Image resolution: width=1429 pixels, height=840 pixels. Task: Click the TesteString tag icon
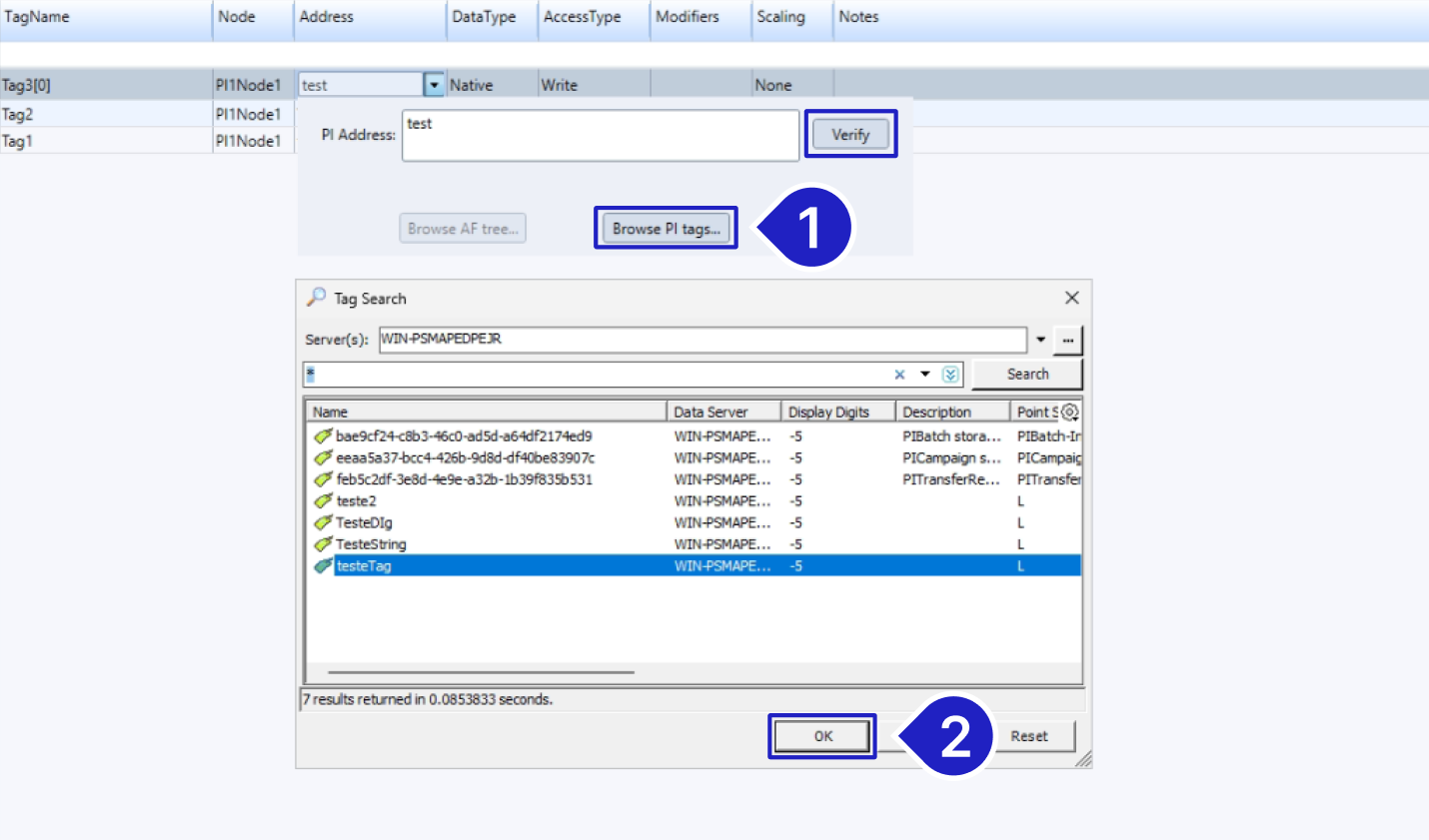(x=322, y=543)
